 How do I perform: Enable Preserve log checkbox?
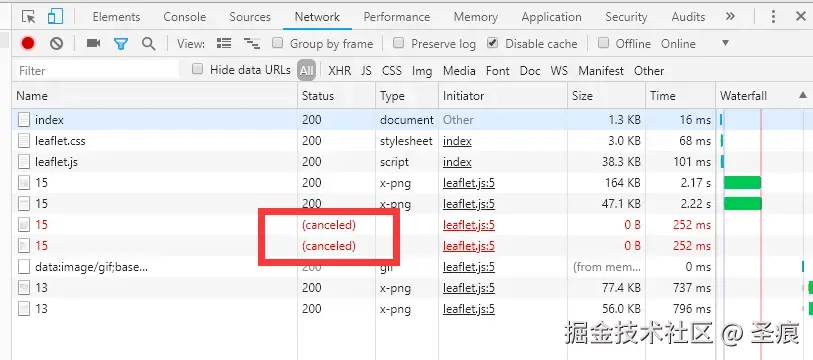(398, 43)
